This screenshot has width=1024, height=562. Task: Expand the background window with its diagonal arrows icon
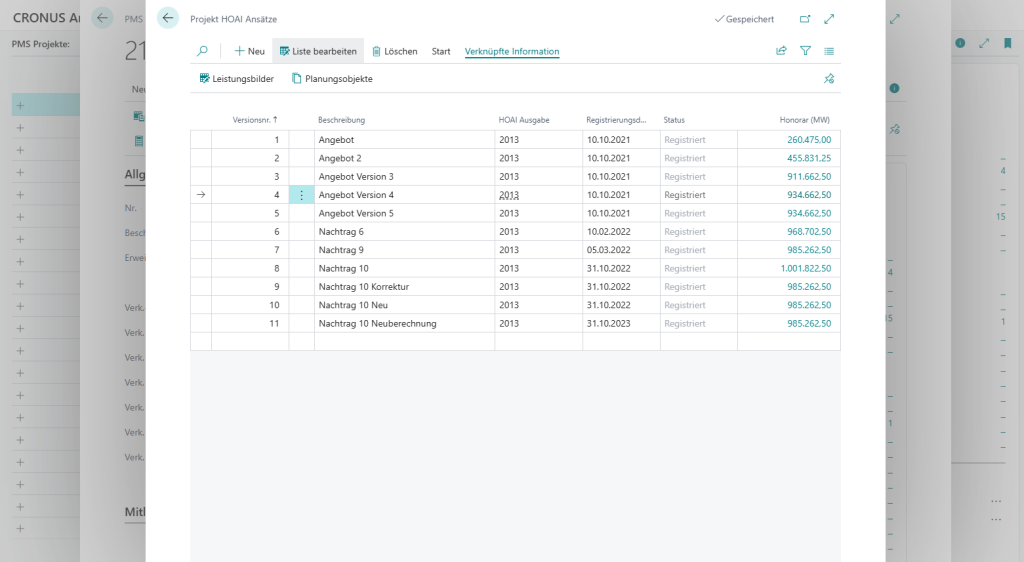point(984,43)
